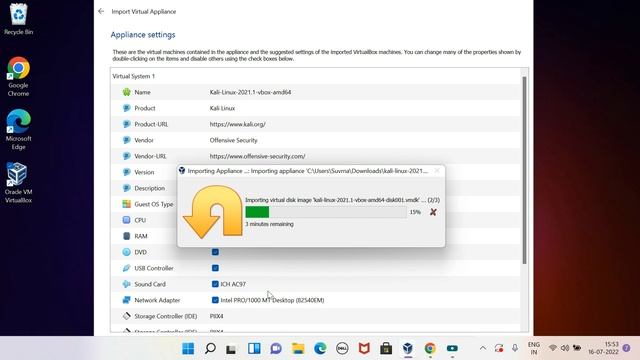Click the Product row icon
The height and width of the screenshot is (360, 640).
pos(127,108)
